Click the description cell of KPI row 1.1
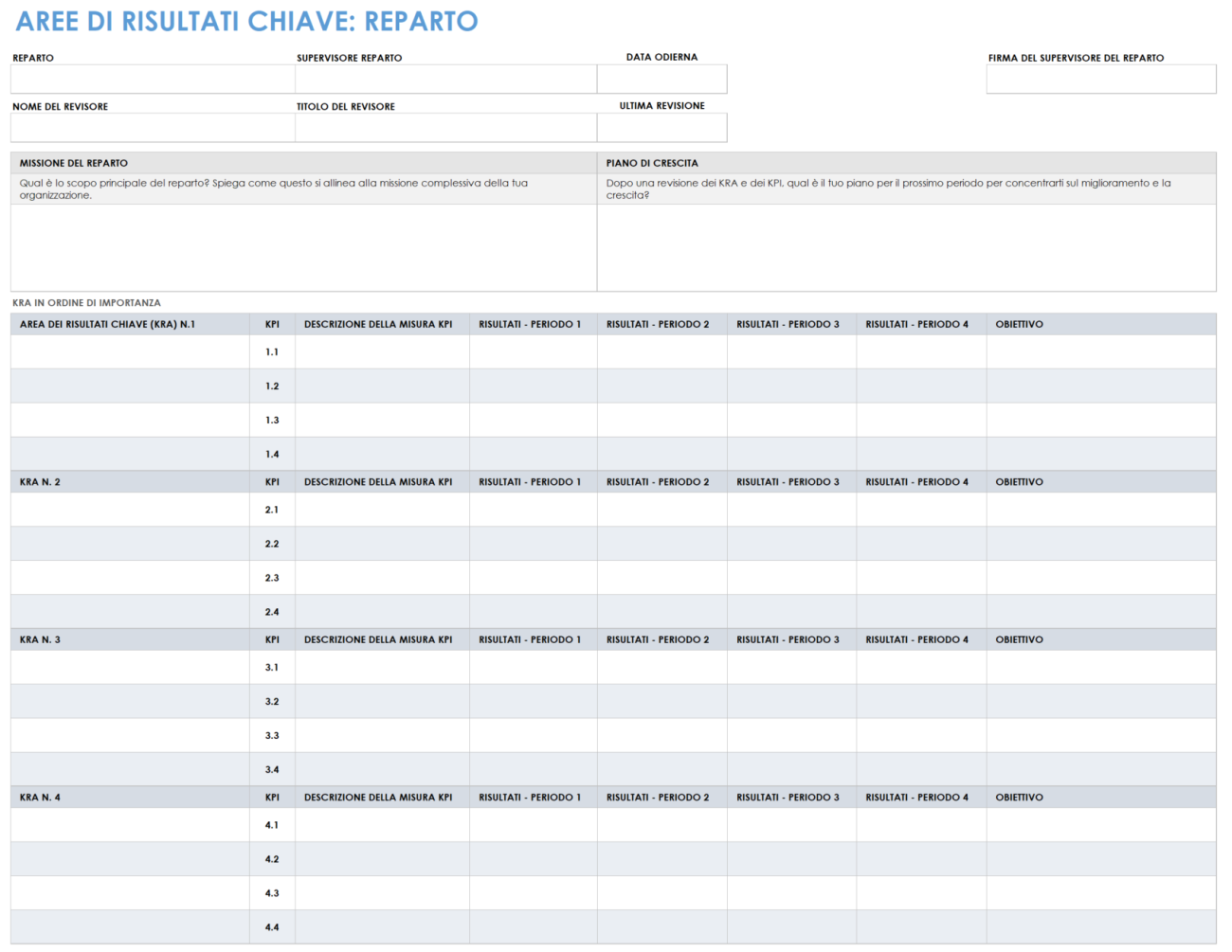The width and height of the screenshot is (1232, 952). pos(382,351)
